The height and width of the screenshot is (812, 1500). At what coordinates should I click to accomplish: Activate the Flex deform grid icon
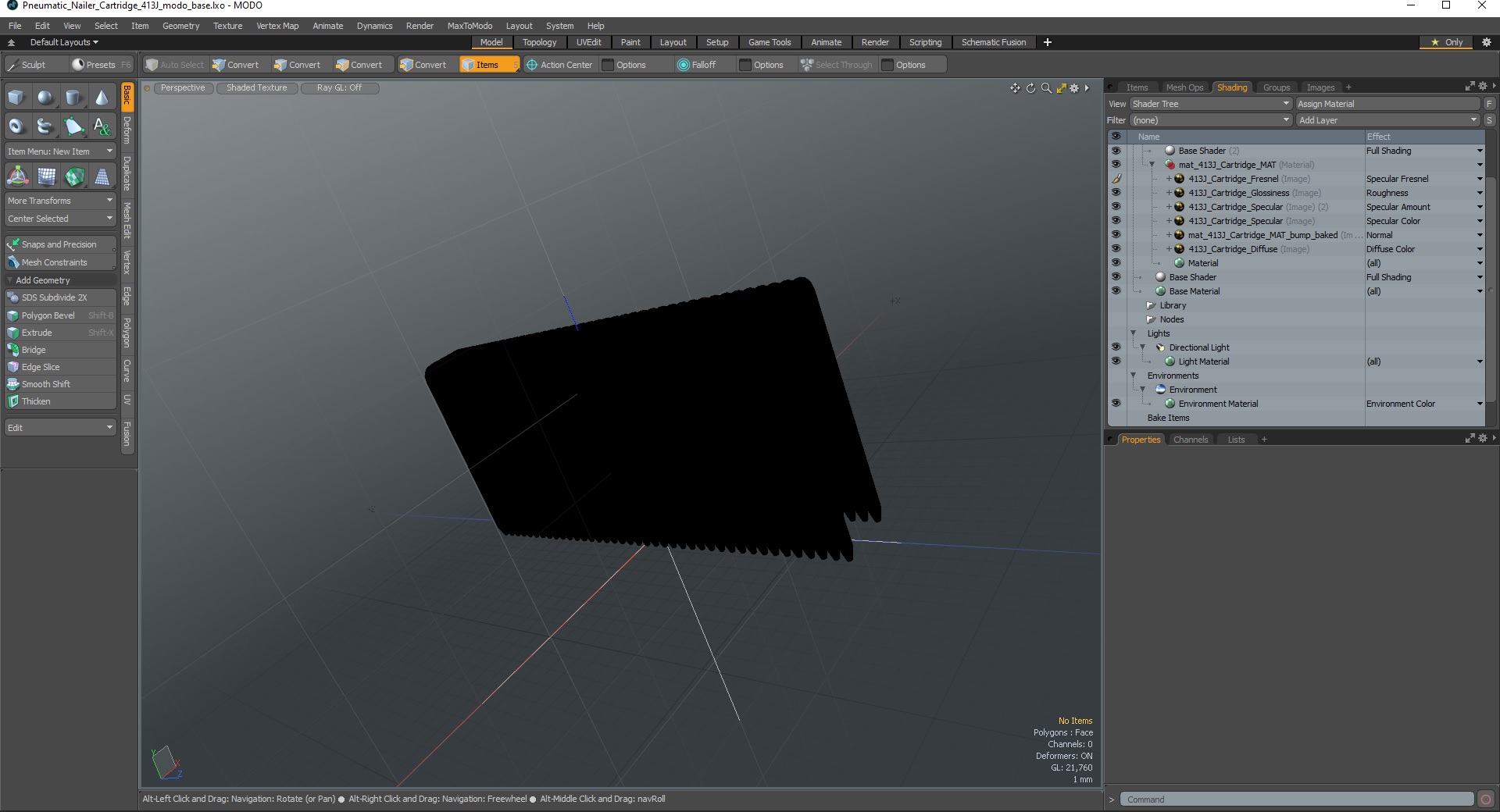46,176
